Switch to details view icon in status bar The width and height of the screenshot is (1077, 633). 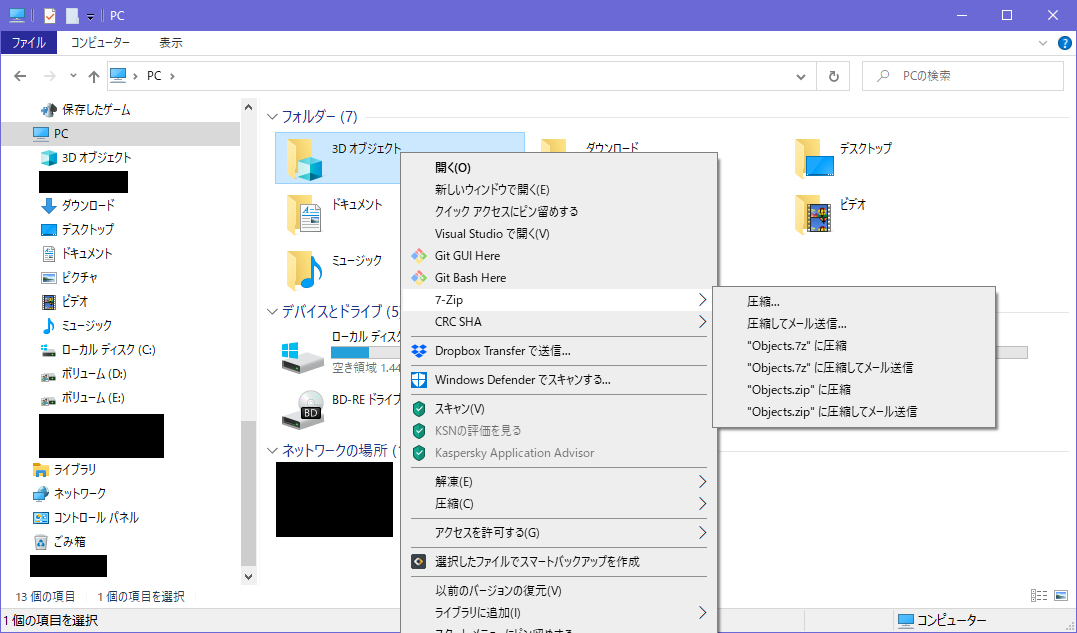(x=1039, y=596)
